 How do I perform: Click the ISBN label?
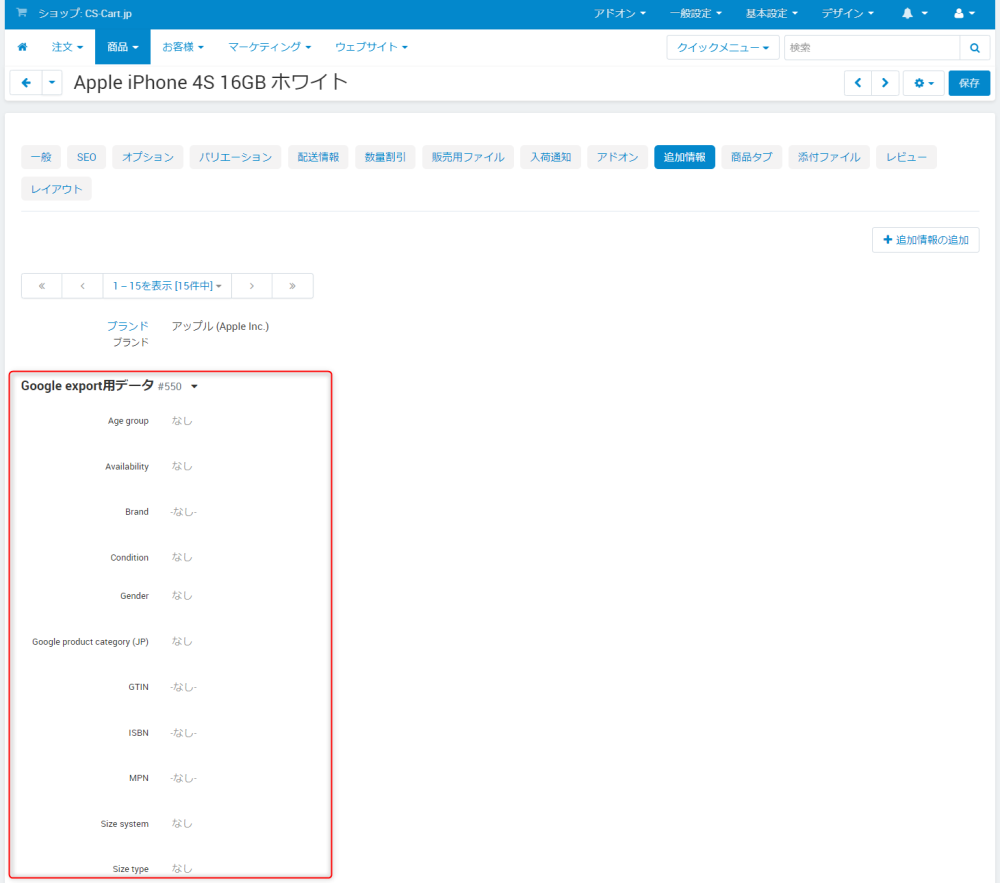coord(138,733)
